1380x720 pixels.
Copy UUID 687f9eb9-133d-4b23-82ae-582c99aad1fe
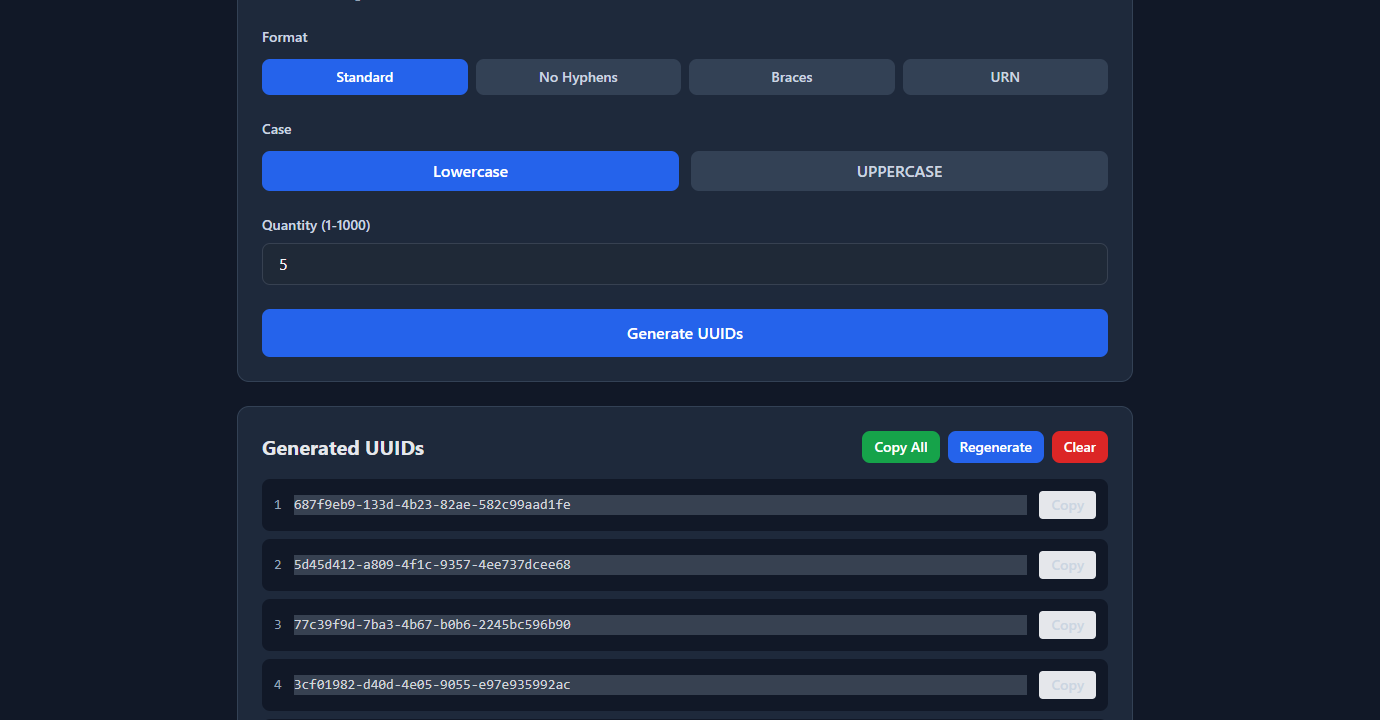[1067, 505]
